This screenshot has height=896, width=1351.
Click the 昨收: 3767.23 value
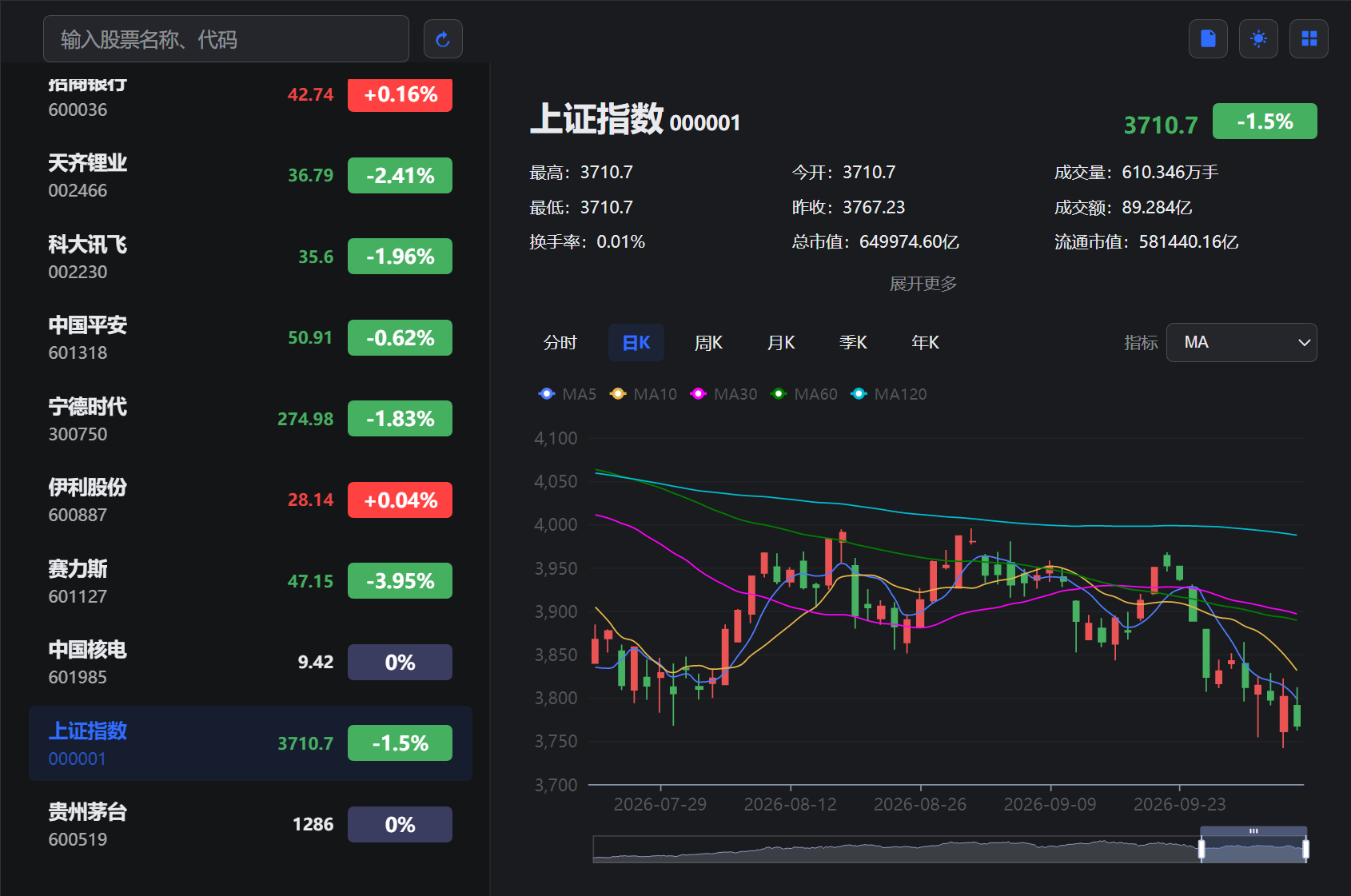point(848,207)
